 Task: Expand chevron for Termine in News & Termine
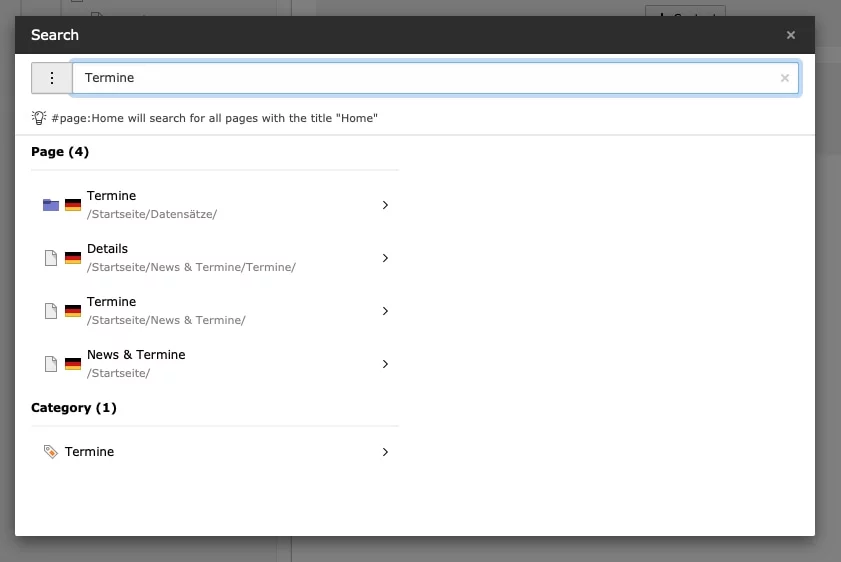(x=385, y=311)
